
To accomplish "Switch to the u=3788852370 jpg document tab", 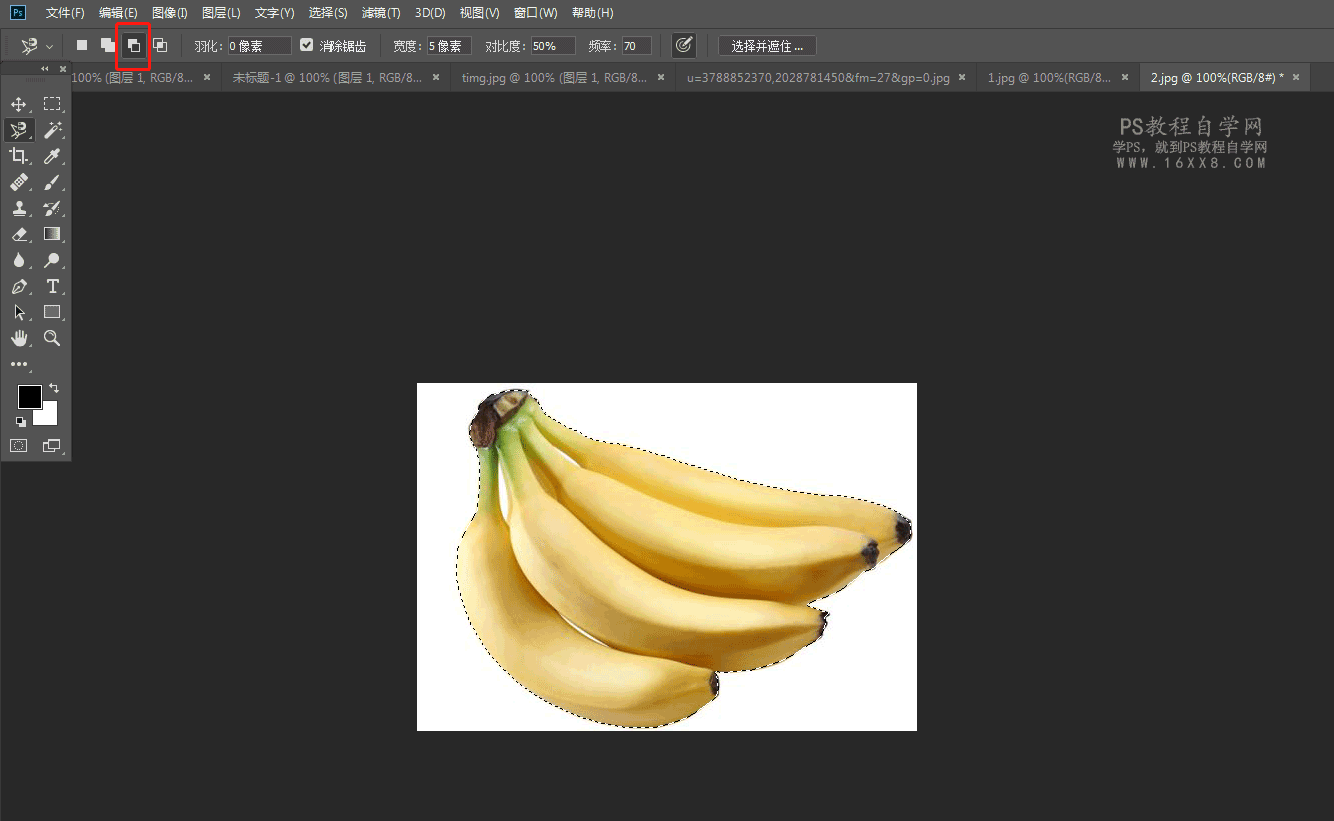I will click(825, 77).
